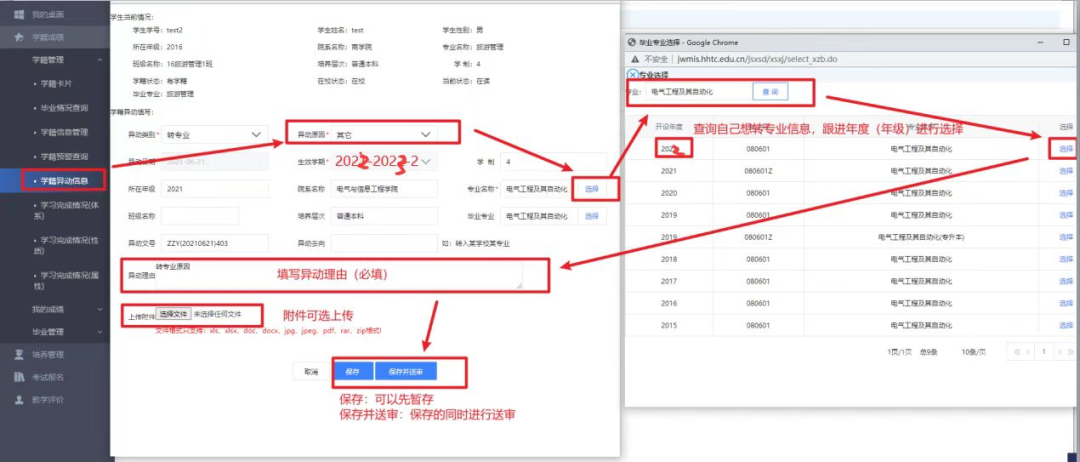Open 学习完成情况(体系) in the sidebar

(66, 210)
